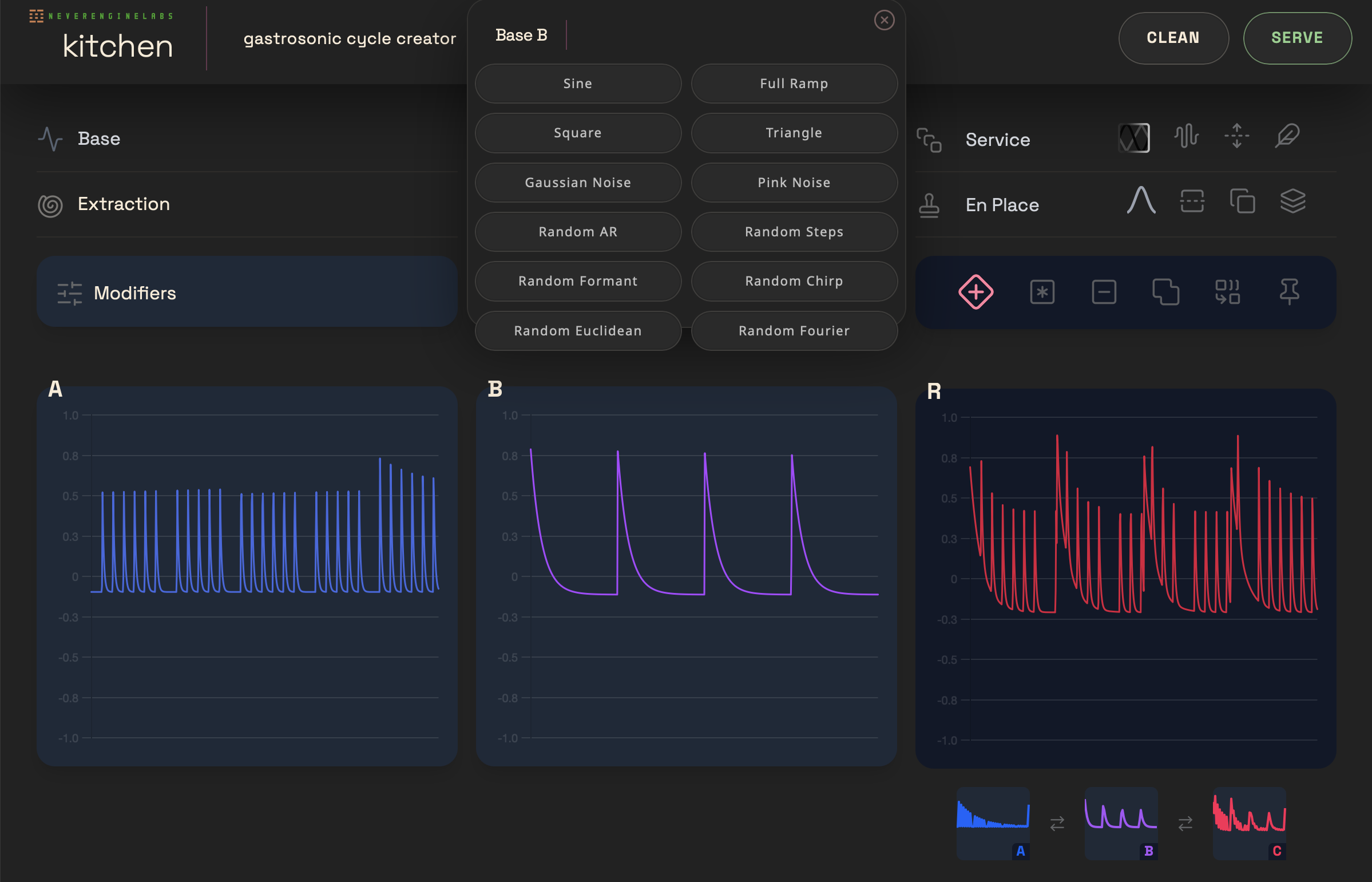The width and height of the screenshot is (1372, 882).
Task: Expand the Extraction section
Action: point(123,204)
